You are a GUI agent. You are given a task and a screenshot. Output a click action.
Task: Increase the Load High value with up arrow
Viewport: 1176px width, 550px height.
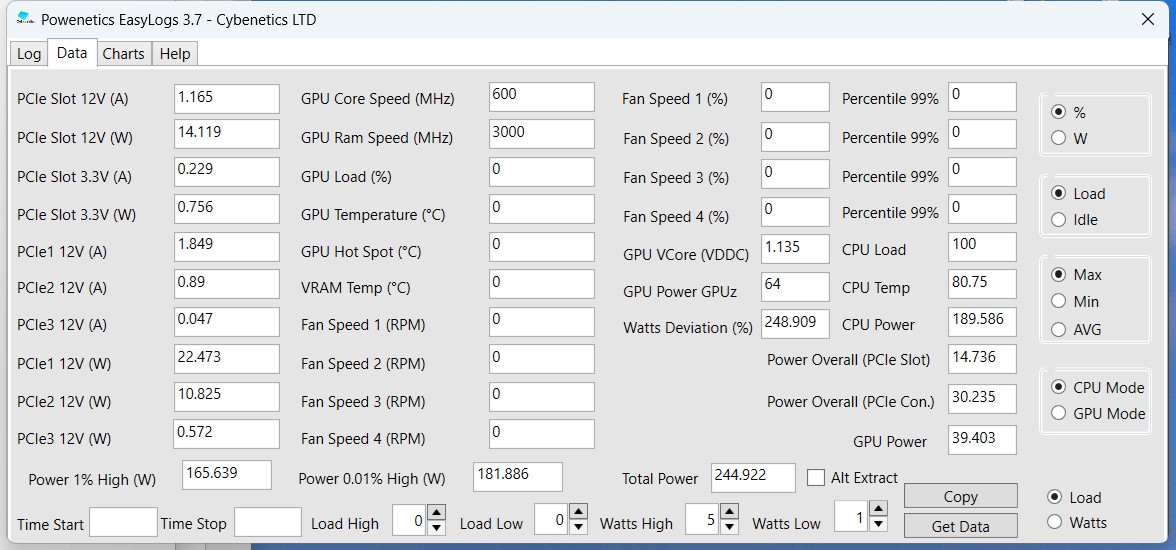point(436,513)
